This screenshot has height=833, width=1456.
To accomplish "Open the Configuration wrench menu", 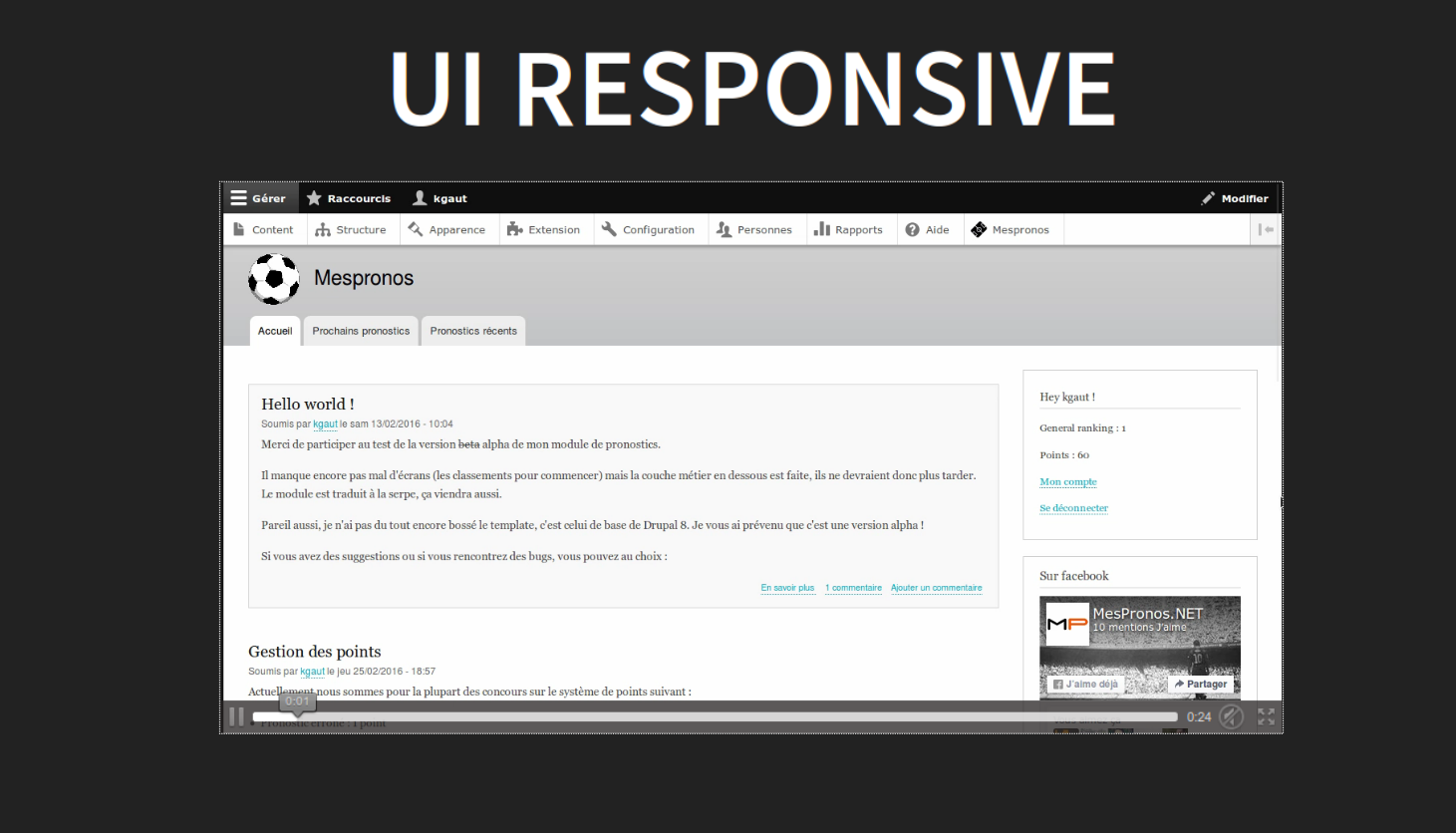I will pyautogui.click(x=648, y=230).
